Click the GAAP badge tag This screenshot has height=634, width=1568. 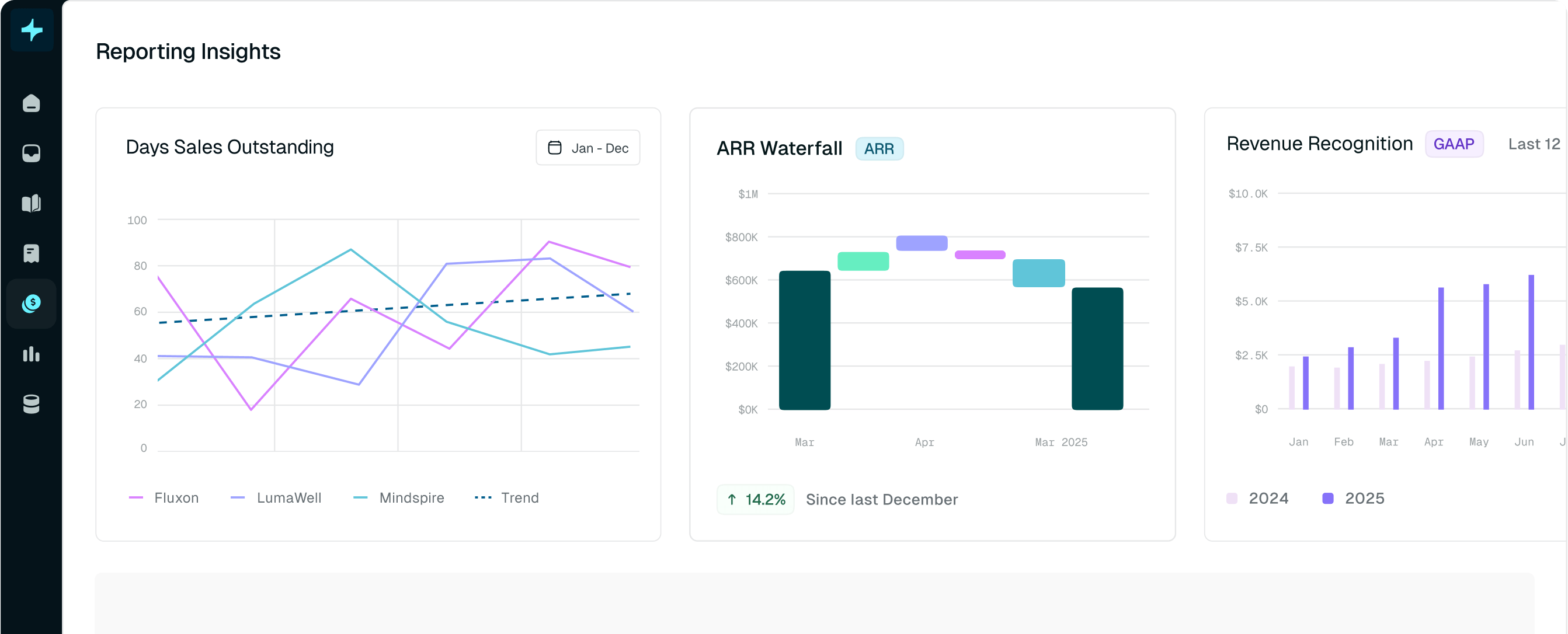(1454, 144)
